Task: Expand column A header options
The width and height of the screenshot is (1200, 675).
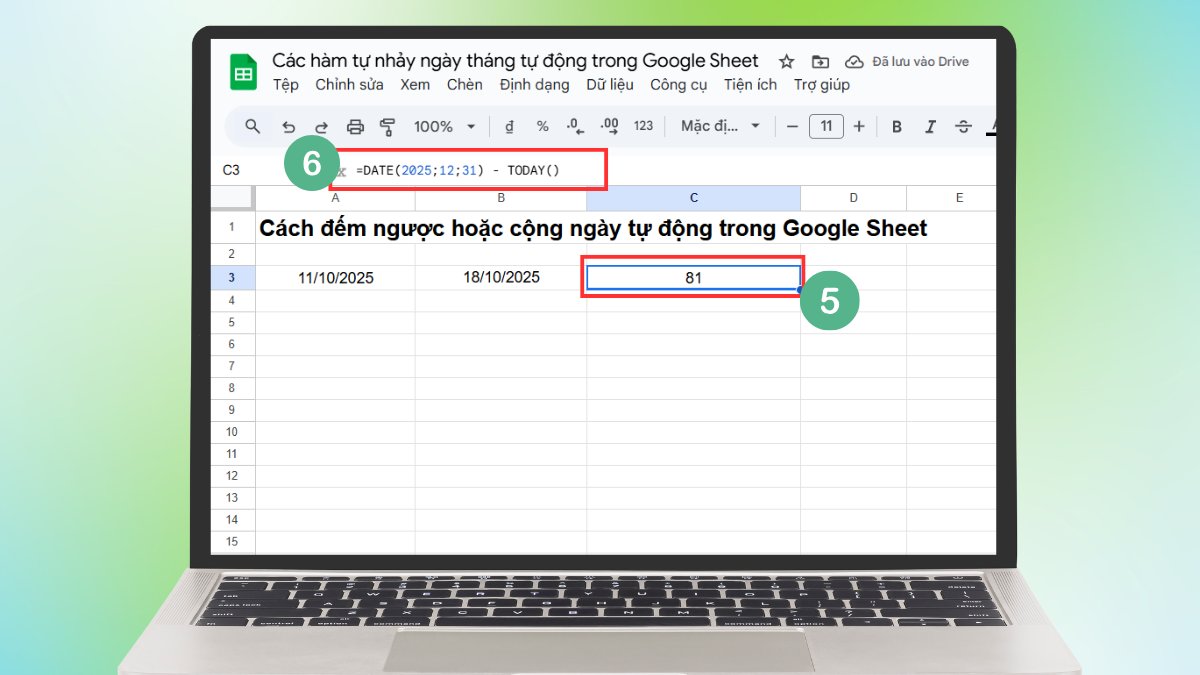Action: coord(336,197)
